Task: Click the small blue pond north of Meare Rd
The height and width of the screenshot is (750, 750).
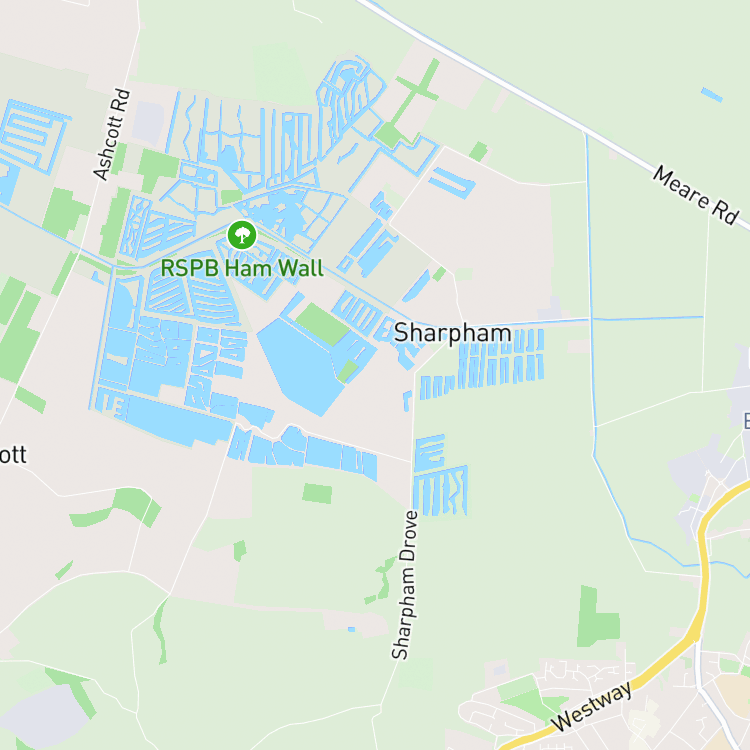Action: click(x=712, y=95)
